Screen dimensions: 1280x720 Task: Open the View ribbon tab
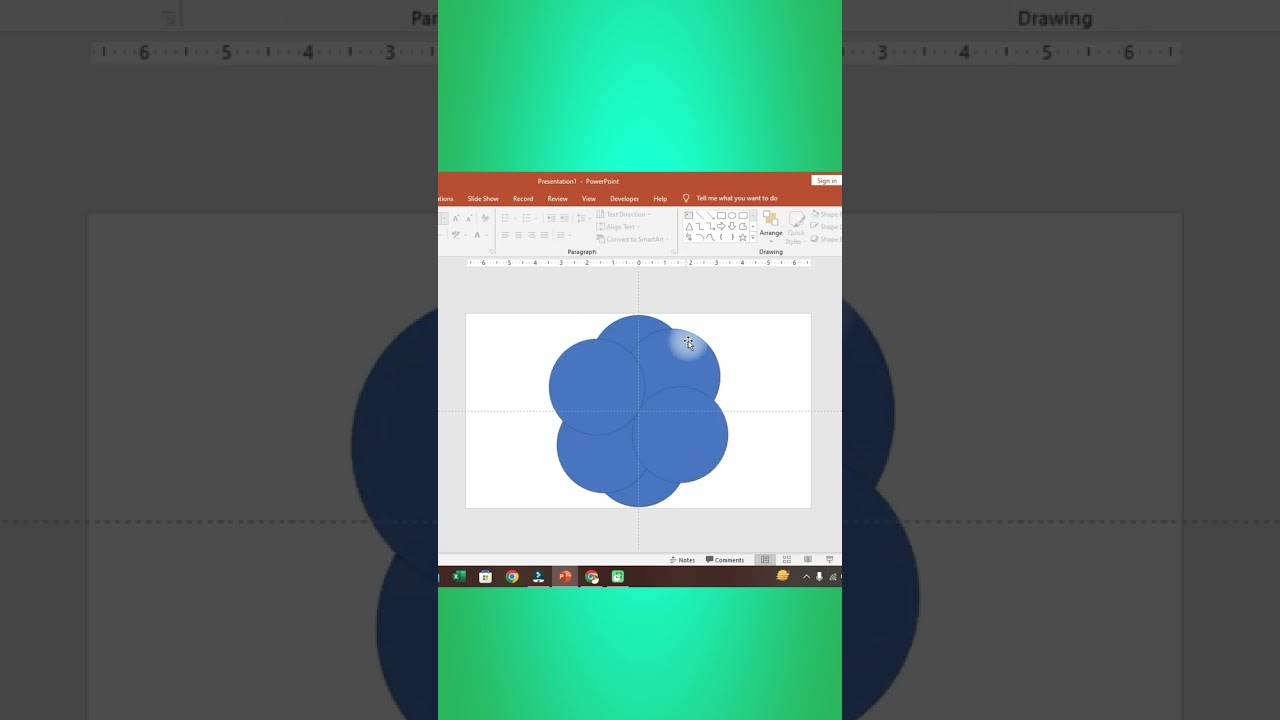click(589, 198)
